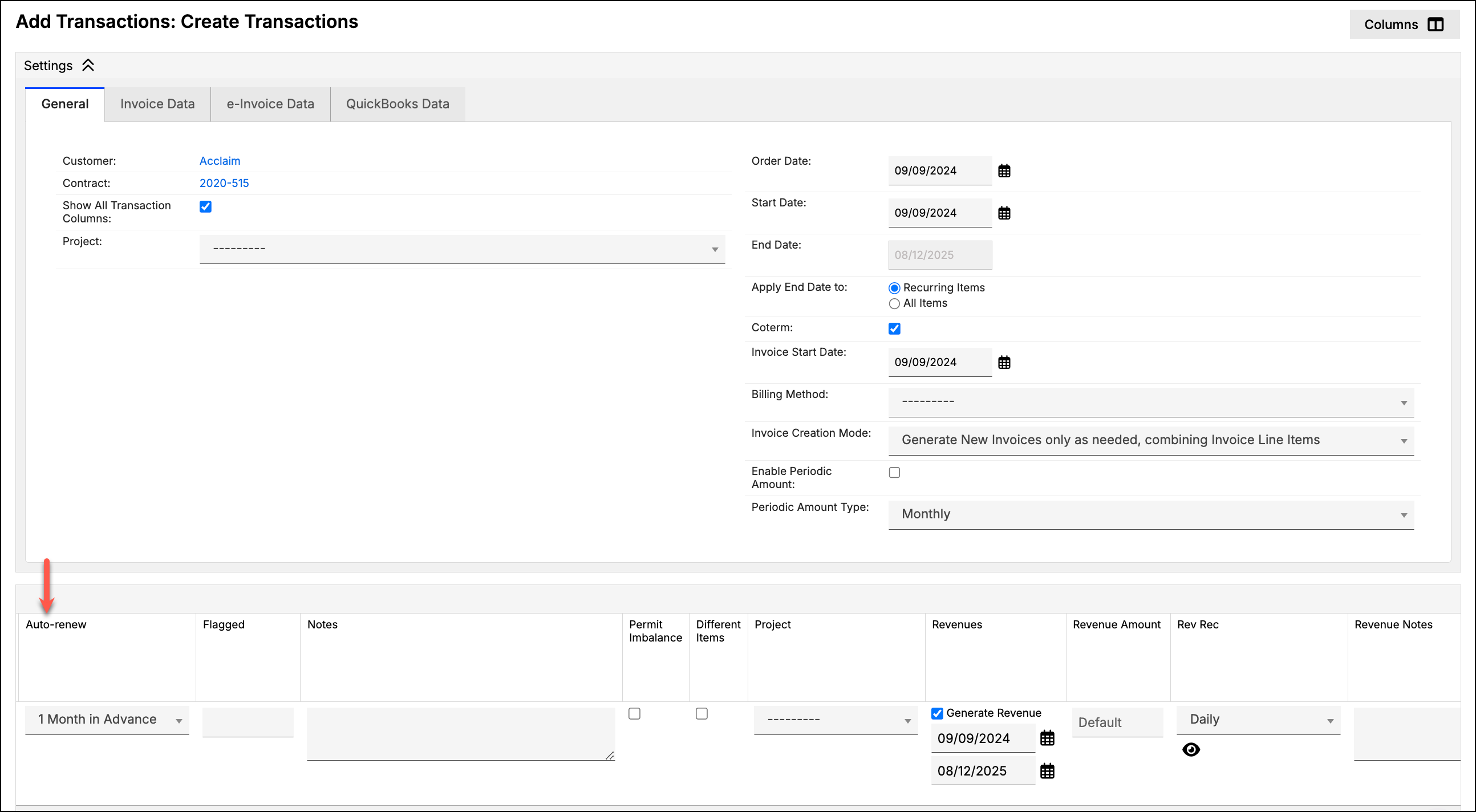The image size is (1476, 812).
Task: Open calendar for revenue start date 09/09/2024
Action: (1047, 738)
